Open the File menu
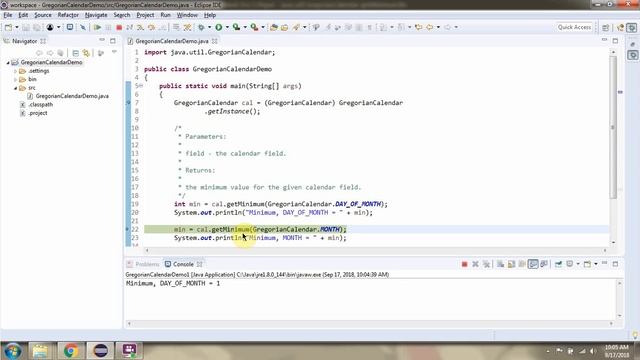Screen dimensions: 640x360 coord(8,15)
